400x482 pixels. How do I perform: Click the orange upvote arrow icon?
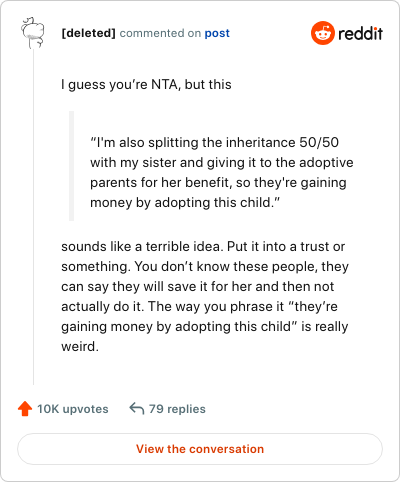click(25, 409)
